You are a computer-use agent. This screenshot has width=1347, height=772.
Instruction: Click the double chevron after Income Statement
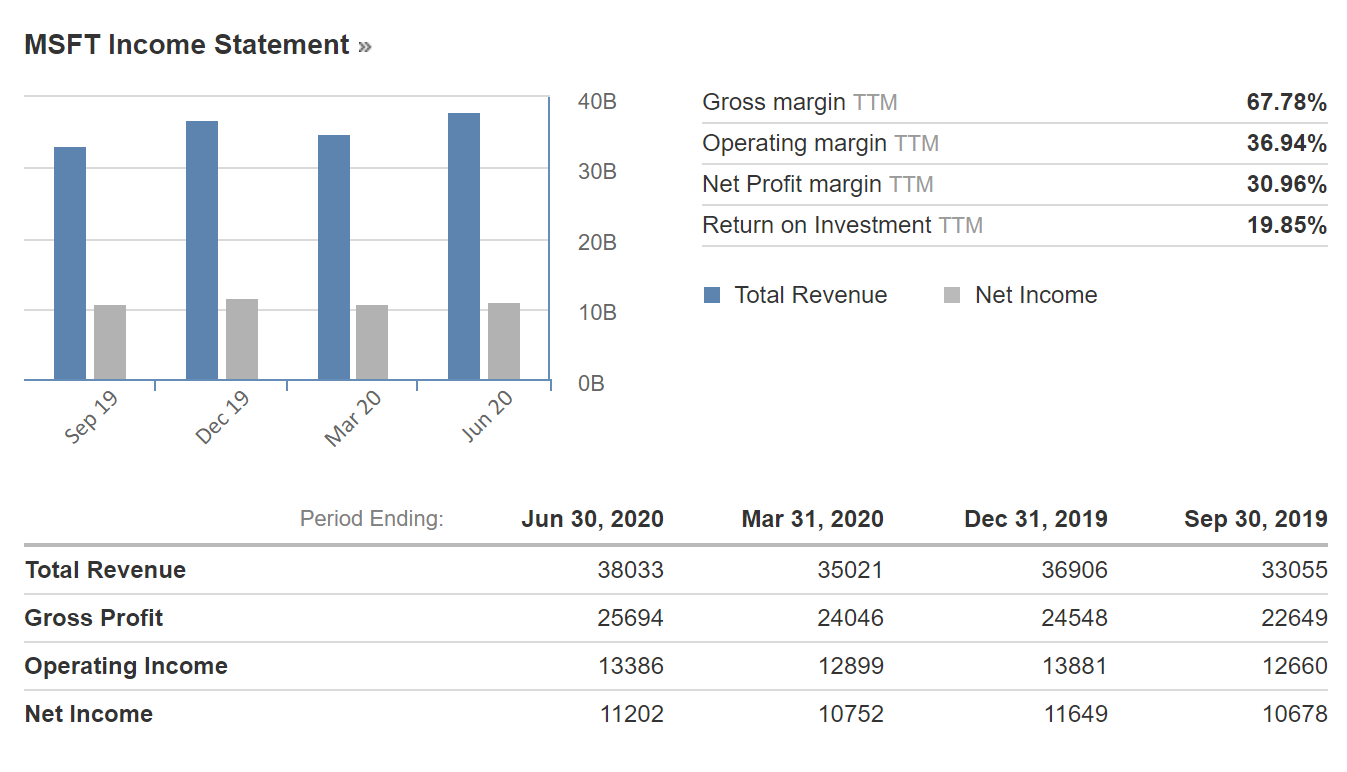(365, 47)
